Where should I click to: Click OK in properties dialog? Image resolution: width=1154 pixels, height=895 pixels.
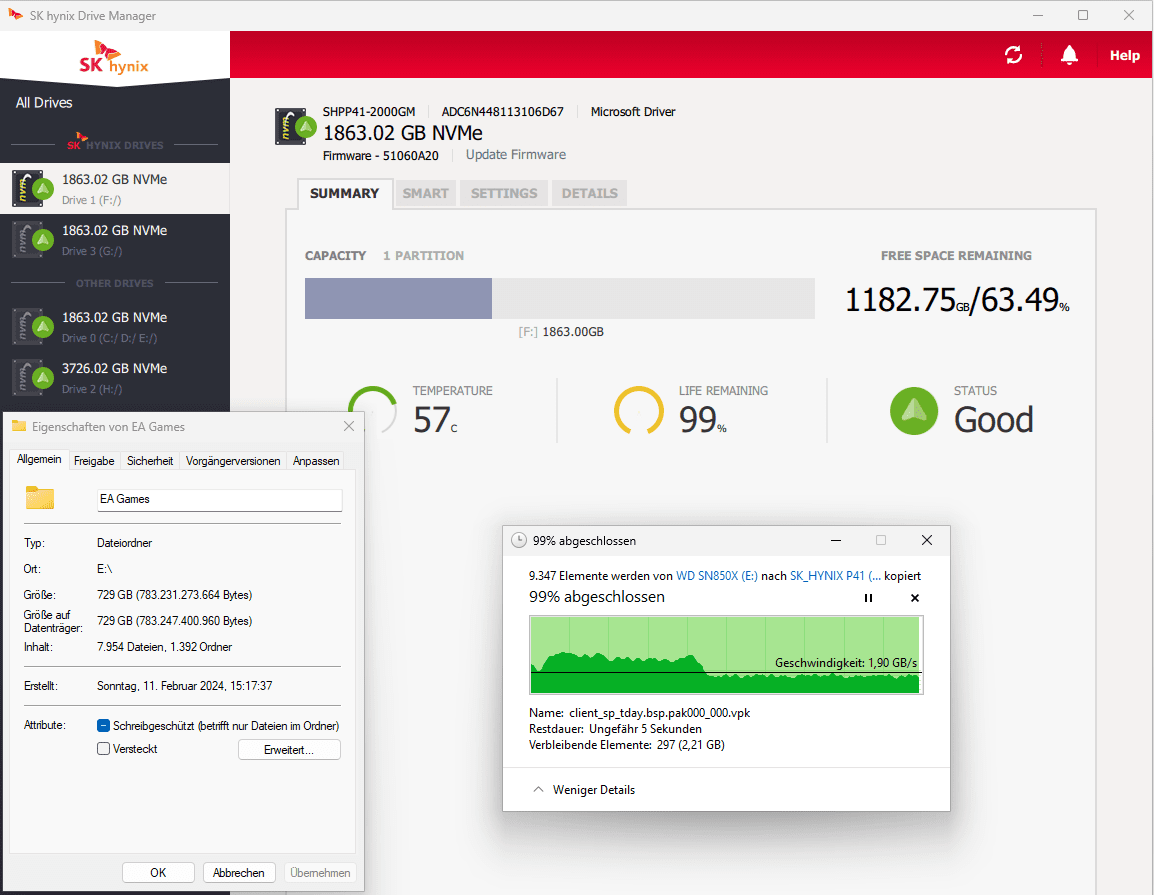[158, 873]
